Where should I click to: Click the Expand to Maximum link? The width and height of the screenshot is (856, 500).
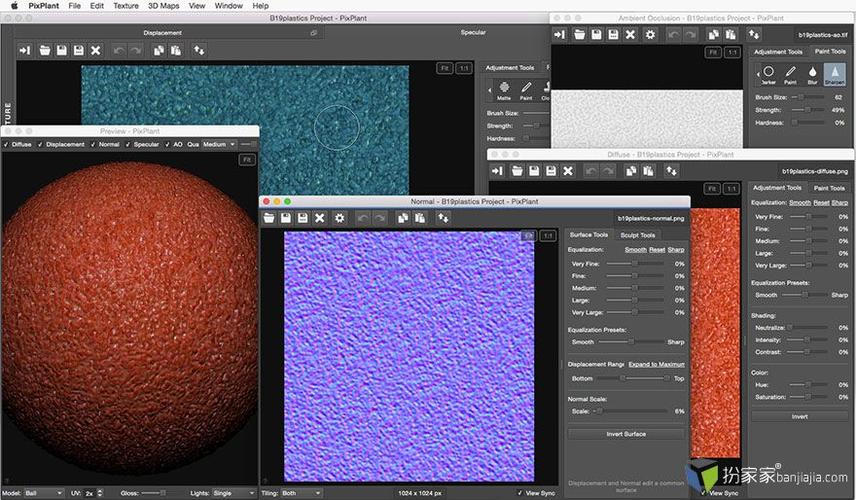[x=656, y=364]
